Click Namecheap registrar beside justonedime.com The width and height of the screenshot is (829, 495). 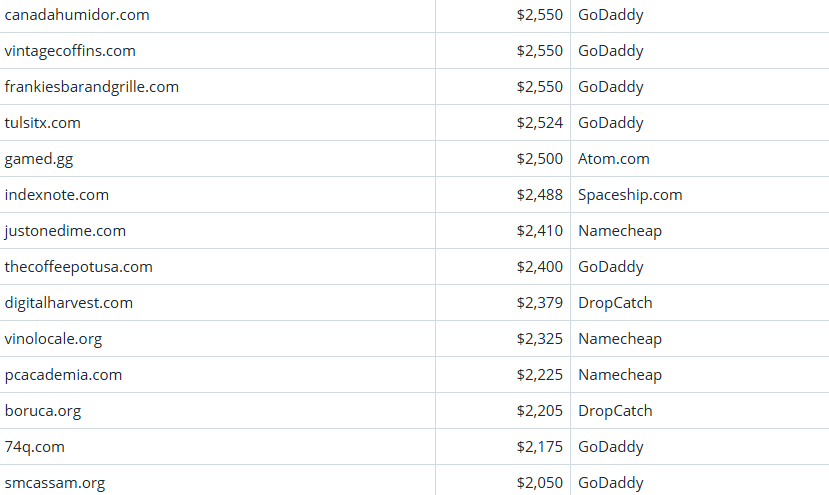pos(620,231)
